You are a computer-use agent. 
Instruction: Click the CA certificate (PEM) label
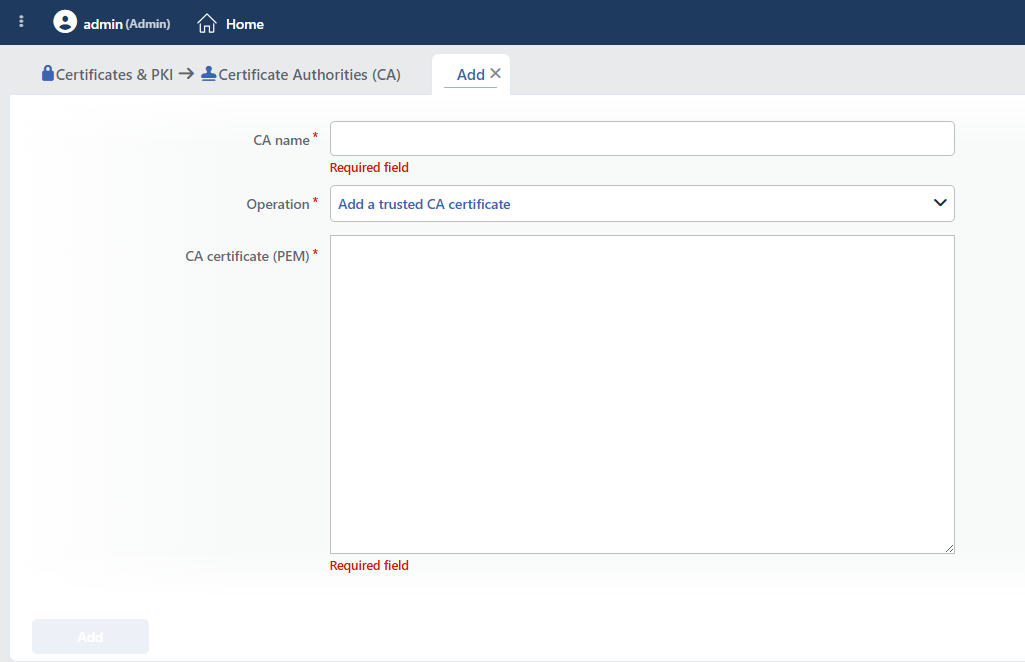click(247, 256)
